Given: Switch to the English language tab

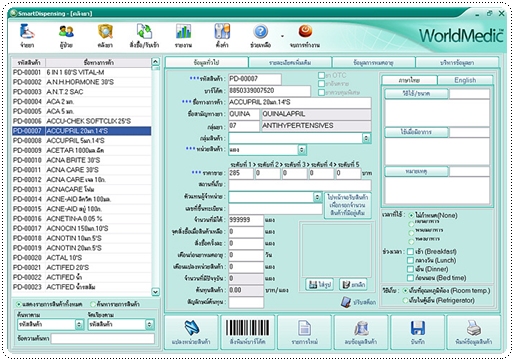Looking at the screenshot, I should click(x=465, y=80).
